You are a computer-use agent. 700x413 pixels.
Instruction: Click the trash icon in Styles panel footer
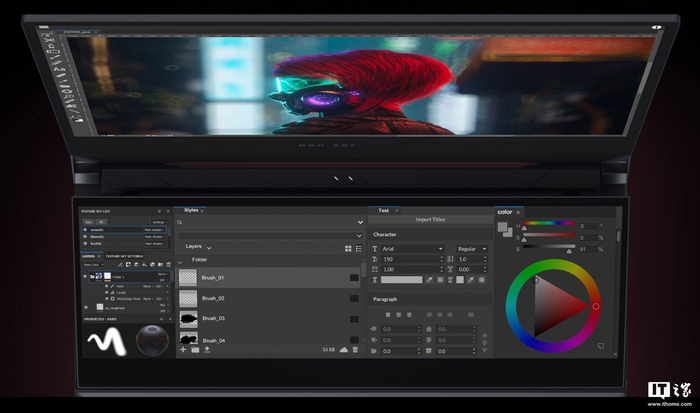tap(355, 350)
